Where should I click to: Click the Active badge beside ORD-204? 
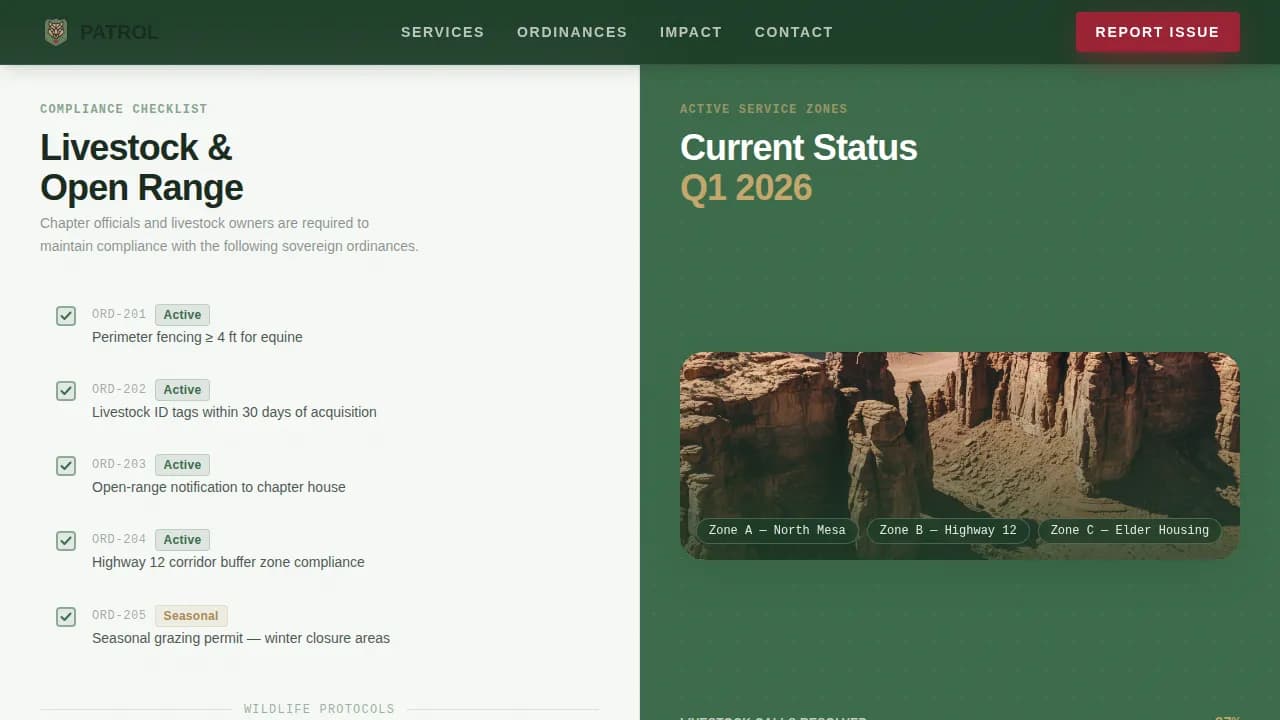tap(182, 540)
